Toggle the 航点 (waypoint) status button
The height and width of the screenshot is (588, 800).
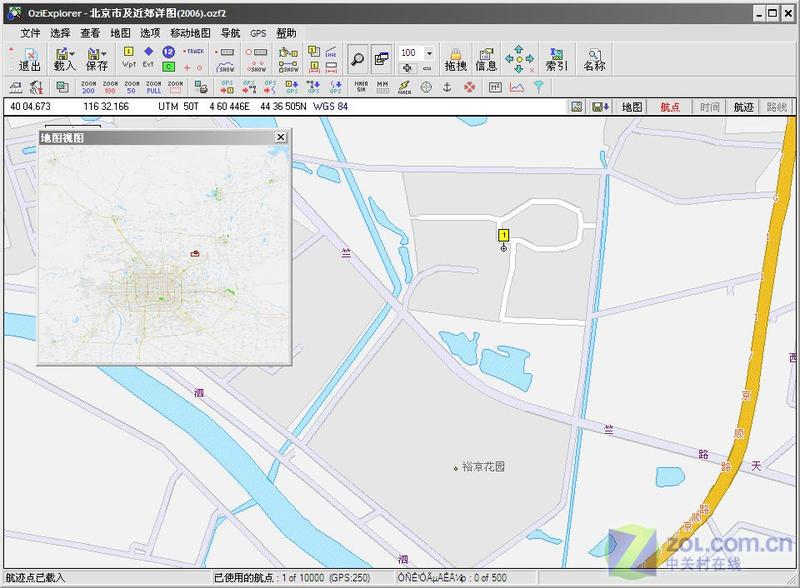pyautogui.click(x=670, y=107)
